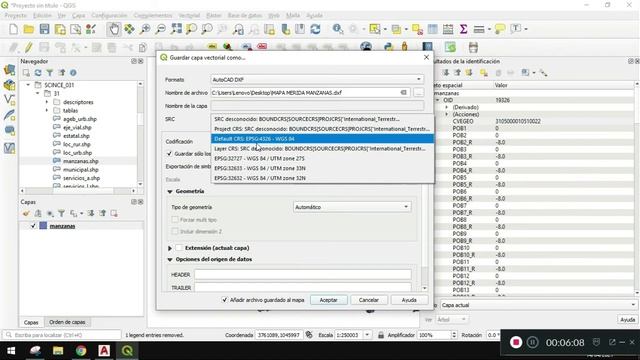Select the Zoom In magnifier tool
This screenshot has width=640, height=360.
pos(145,29)
